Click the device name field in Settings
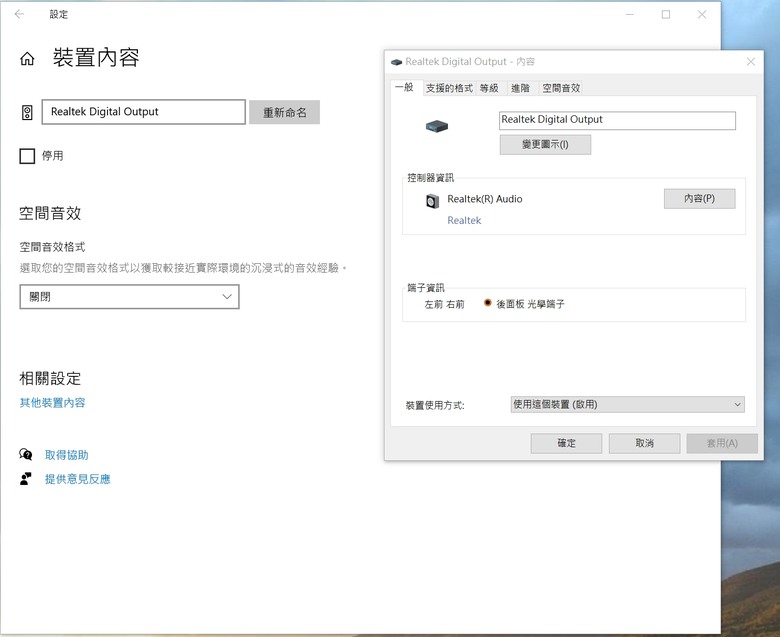 (x=144, y=112)
